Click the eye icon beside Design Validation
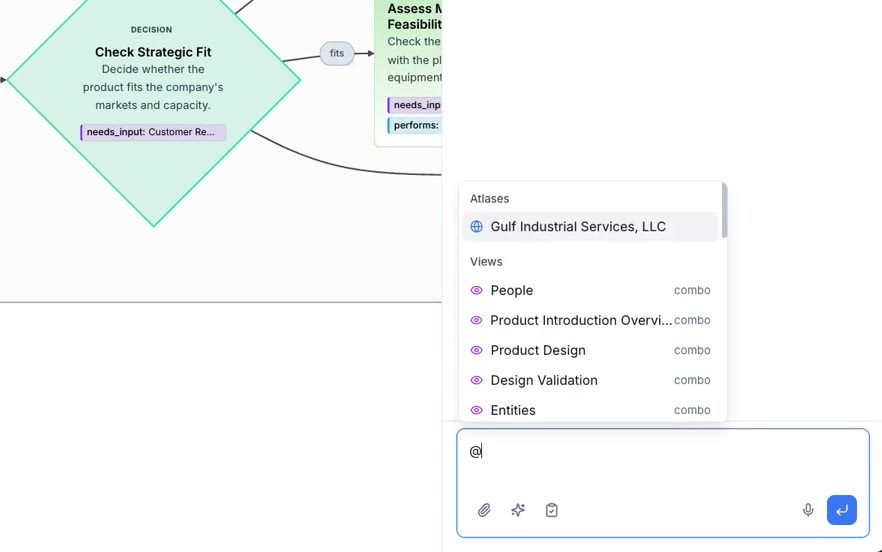Image resolution: width=882 pixels, height=552 pixels. click(x=476, y=380)
